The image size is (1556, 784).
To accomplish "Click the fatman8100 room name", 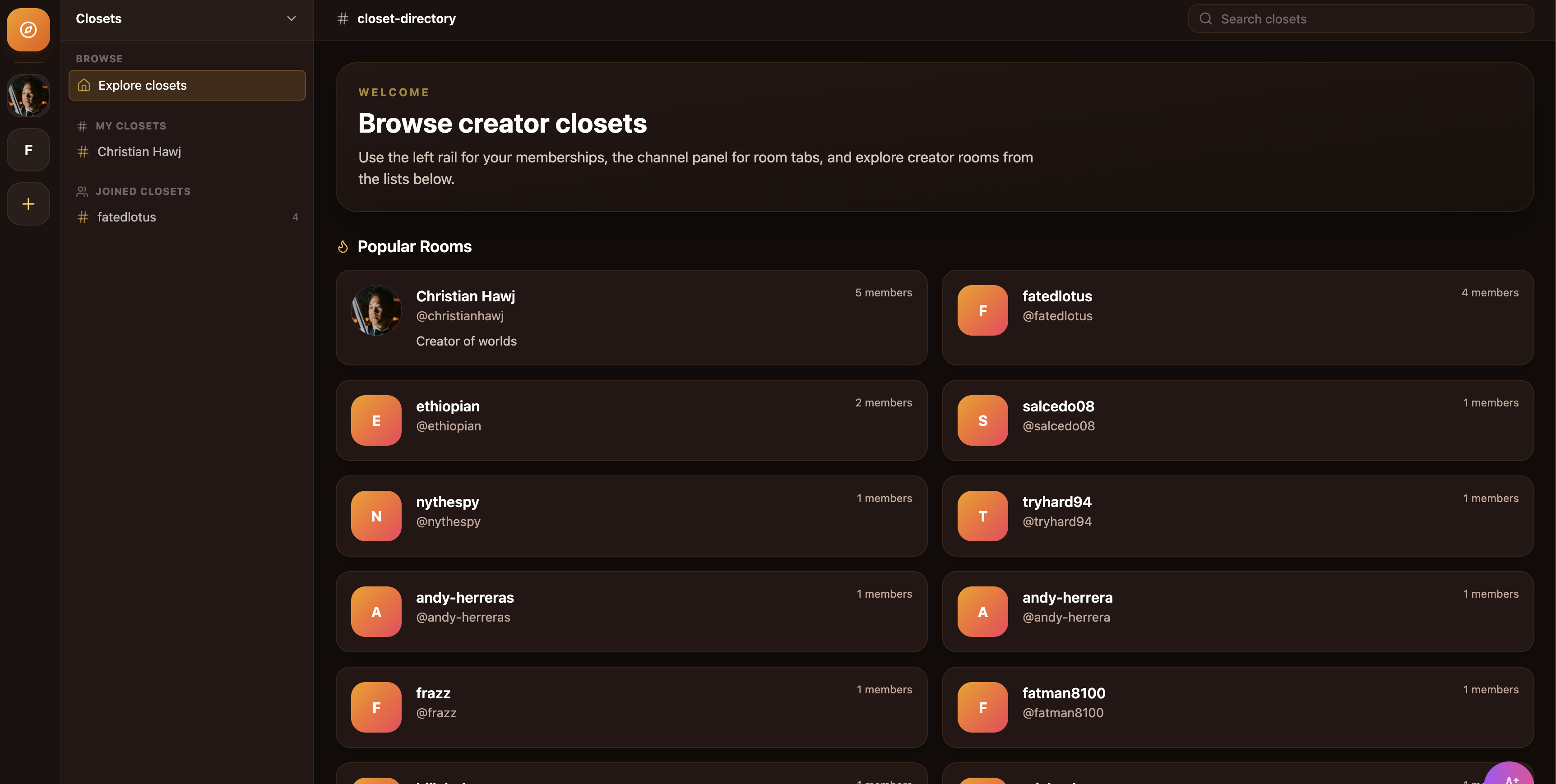I will [1064, 693].
